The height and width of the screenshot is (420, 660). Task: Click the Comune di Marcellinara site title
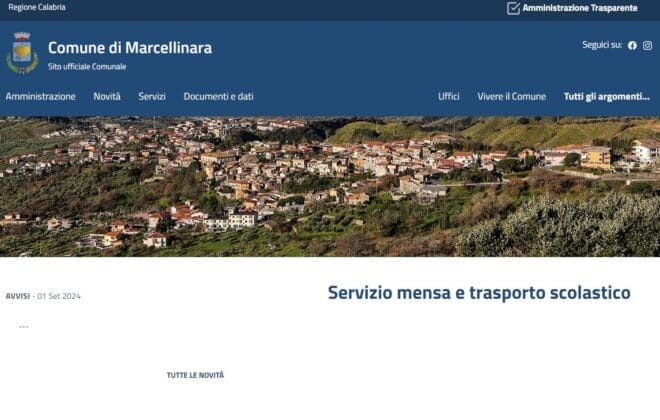[130, 47]
